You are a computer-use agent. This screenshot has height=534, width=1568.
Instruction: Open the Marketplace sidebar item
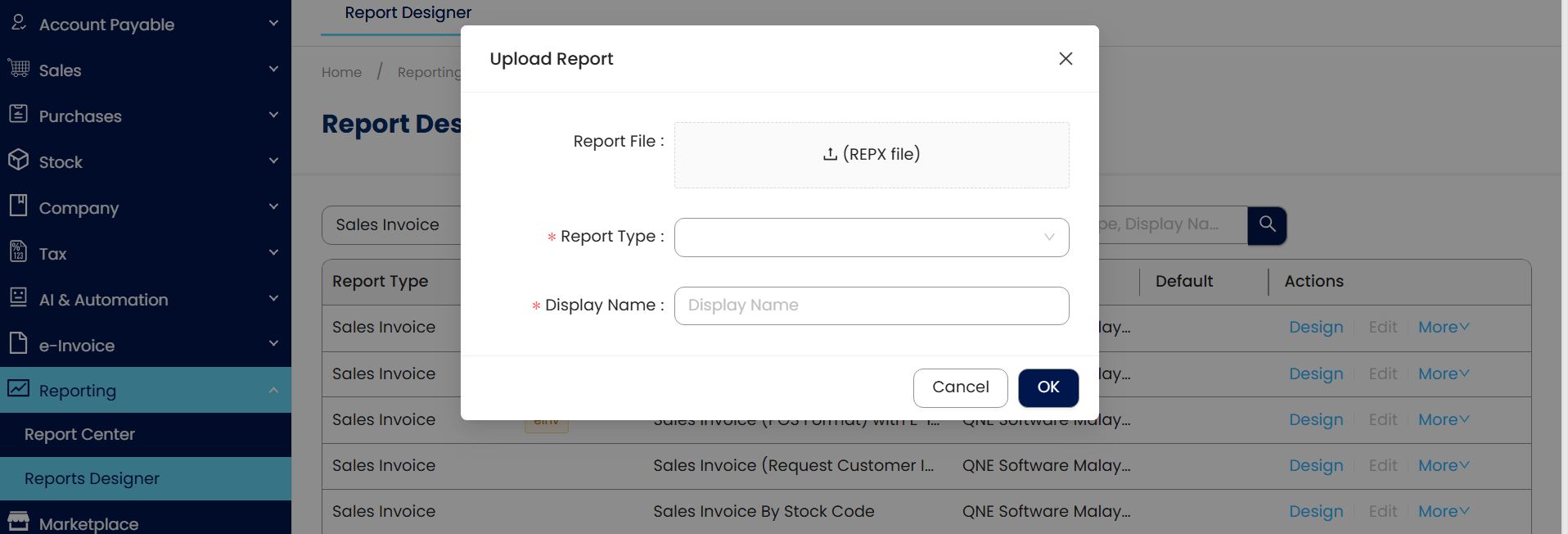click(88, 524)
